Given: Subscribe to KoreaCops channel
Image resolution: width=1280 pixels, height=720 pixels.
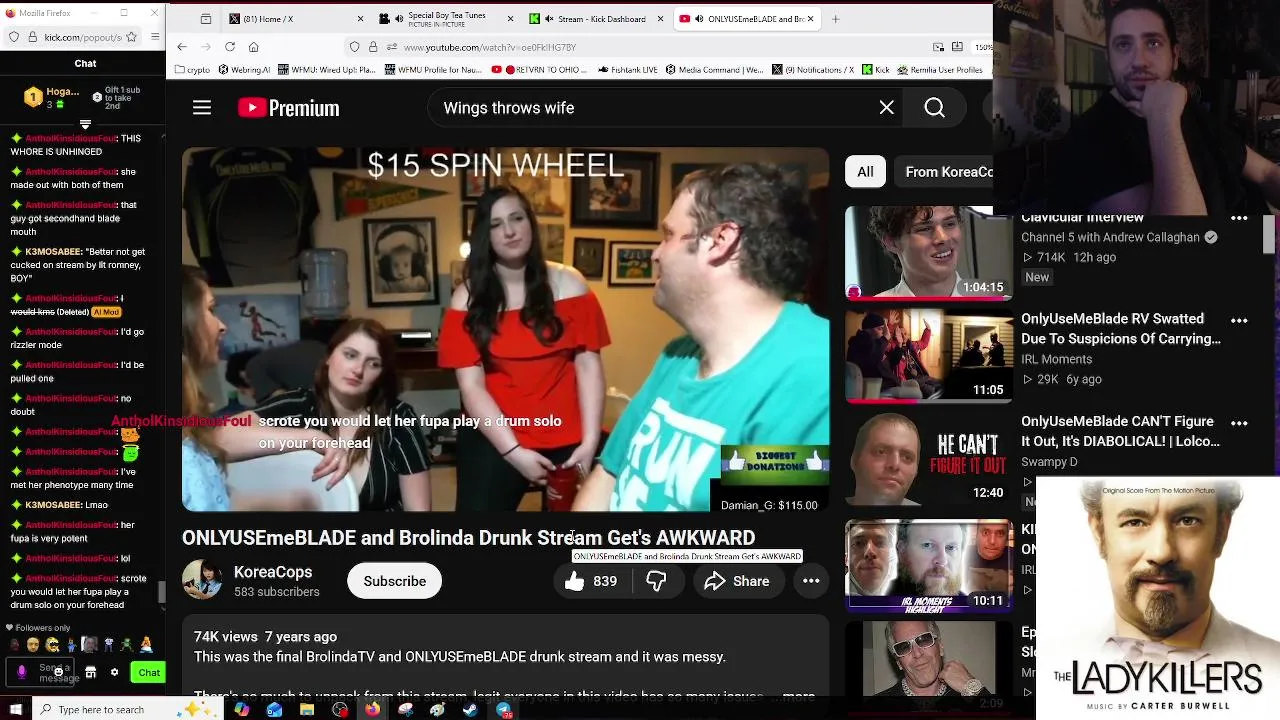Looking at the screenshot, I should pyautogui.click(x=395, y=581).
